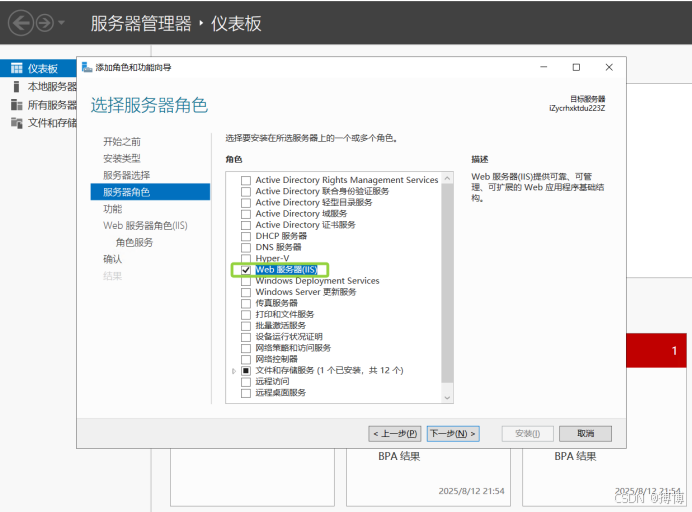Check the 网络策略和访问服务 role
The height and width of the screenshot is (512, 692).
tap(246, 348)
